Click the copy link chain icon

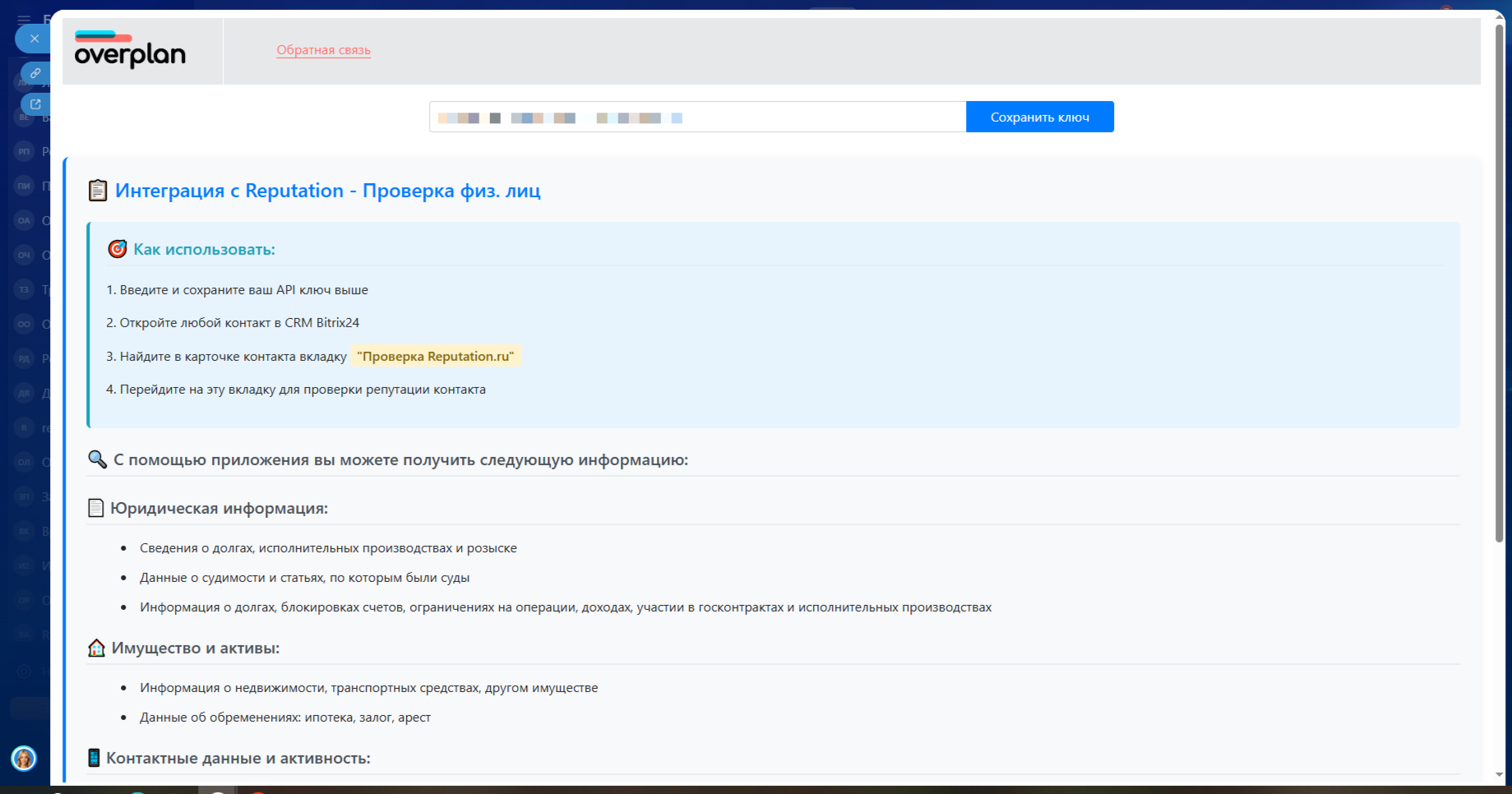click(x=35, y=73)
